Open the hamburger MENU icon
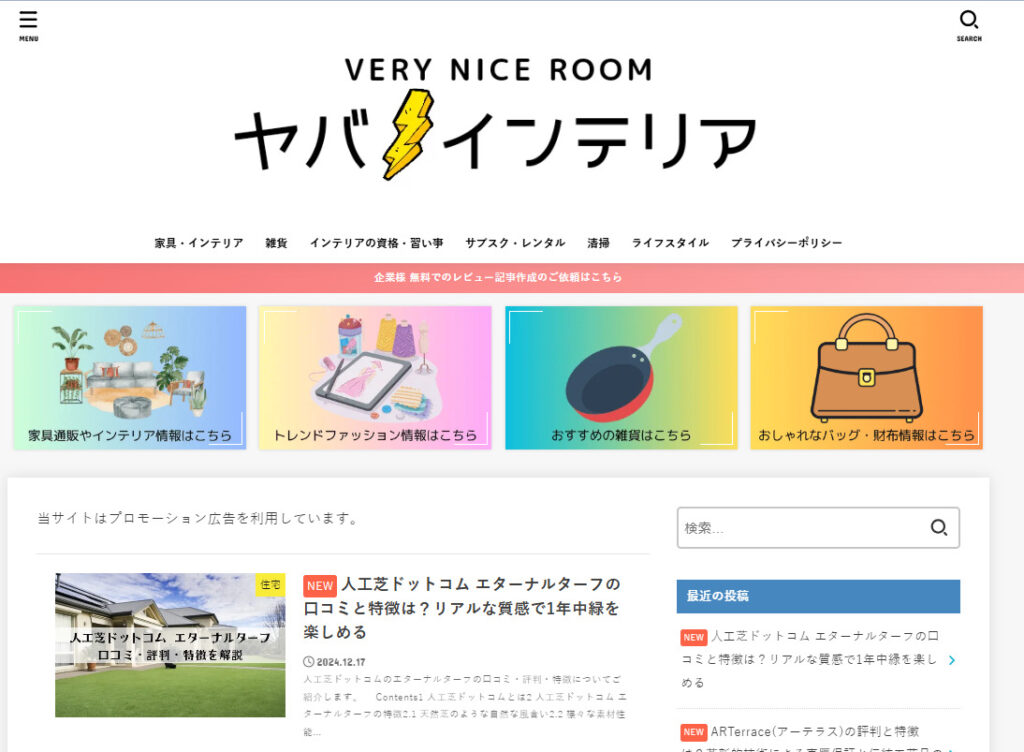This screenshot has height=752, width=1024. click(x=28, y=26)
